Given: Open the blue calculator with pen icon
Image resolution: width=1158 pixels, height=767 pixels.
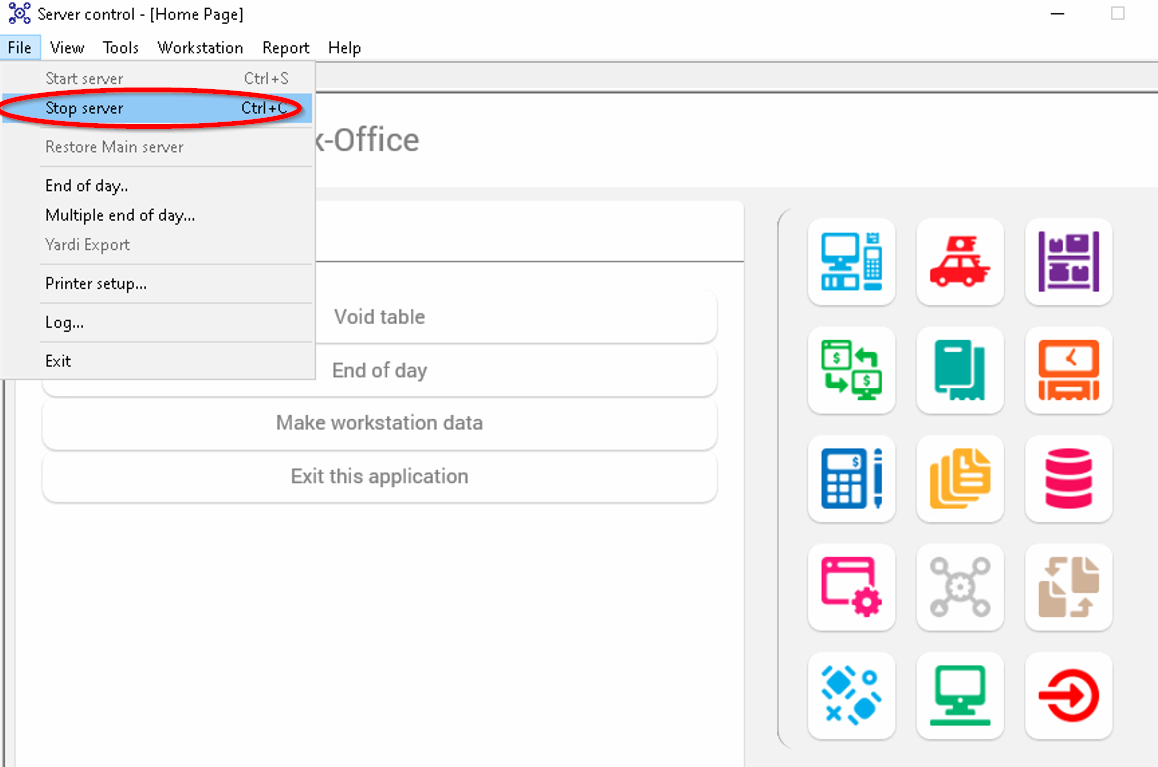Looking at the screenshot, I should point(852,478).
